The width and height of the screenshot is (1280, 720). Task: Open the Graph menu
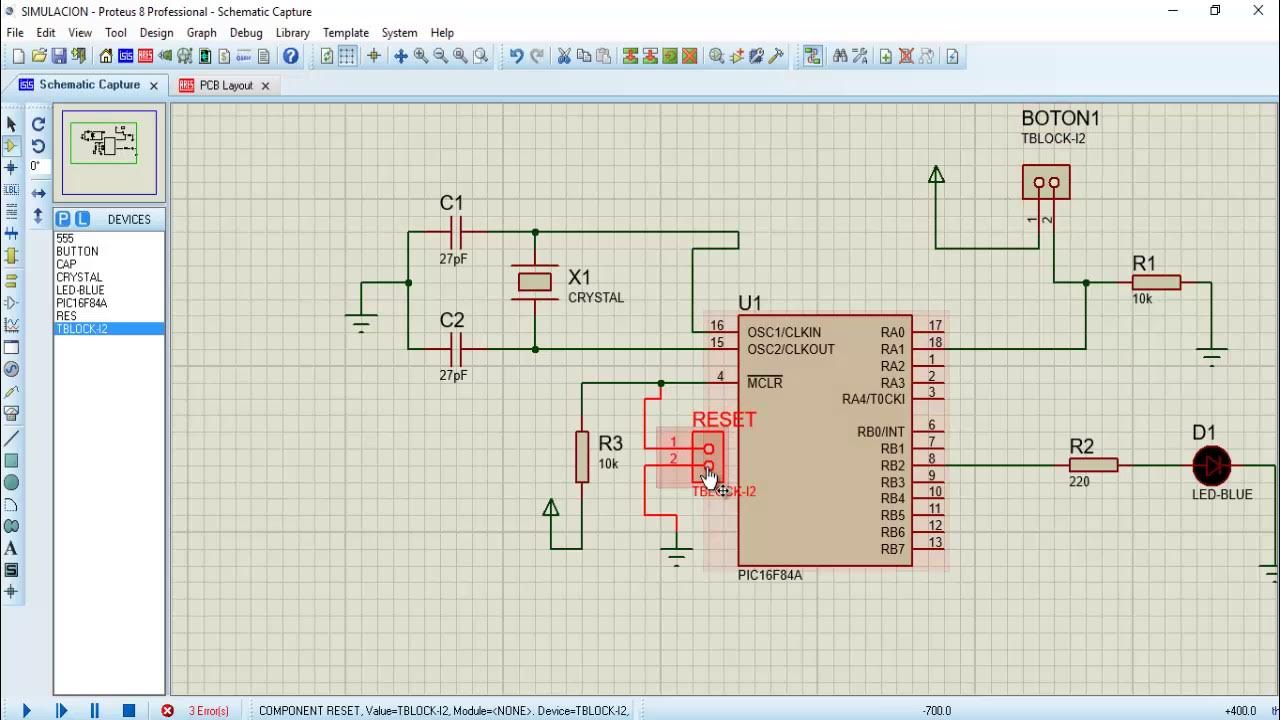point(201,32)
